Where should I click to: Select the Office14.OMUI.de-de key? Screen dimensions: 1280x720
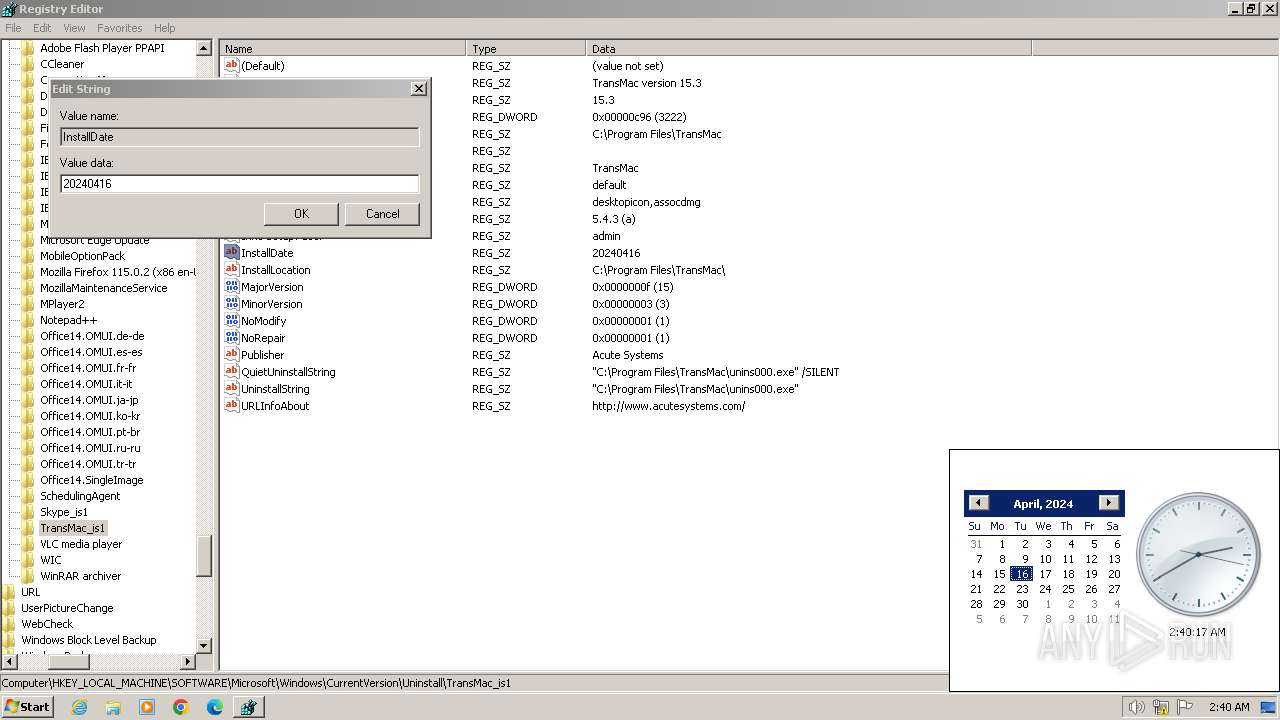[x=92, y=336]
